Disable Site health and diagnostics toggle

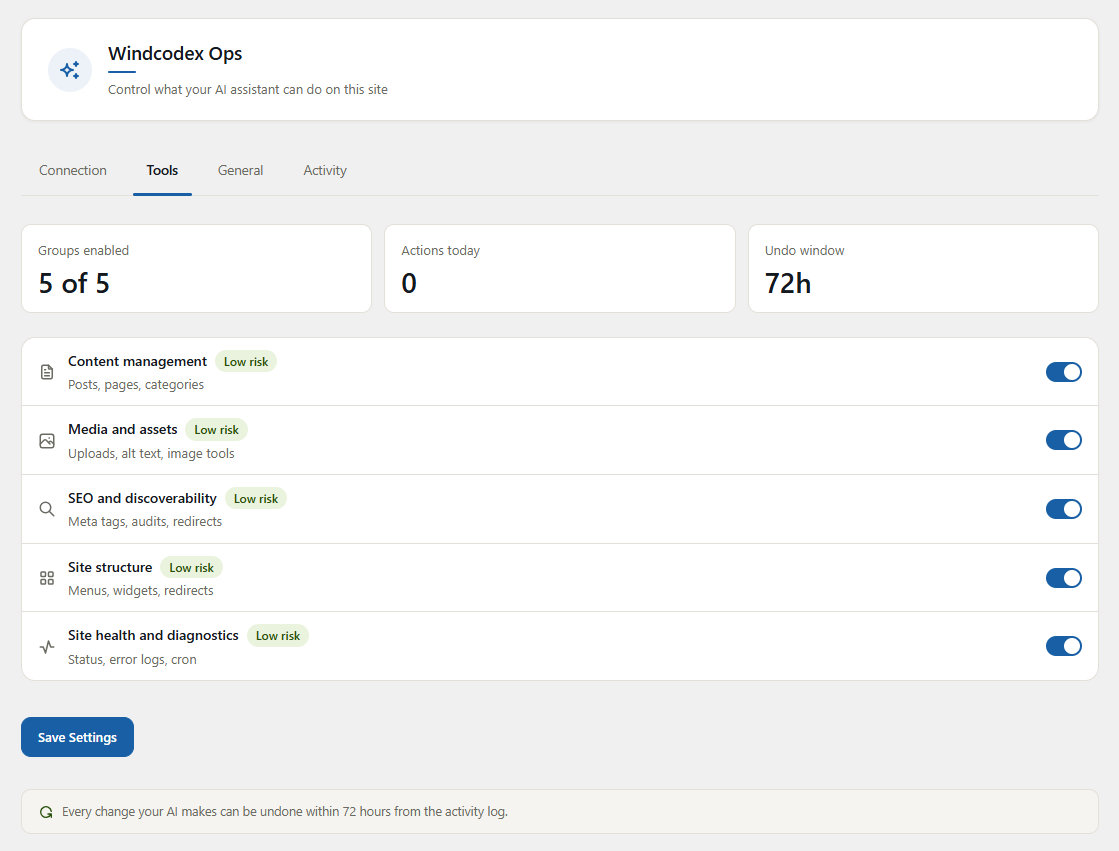coord(1063,646)
